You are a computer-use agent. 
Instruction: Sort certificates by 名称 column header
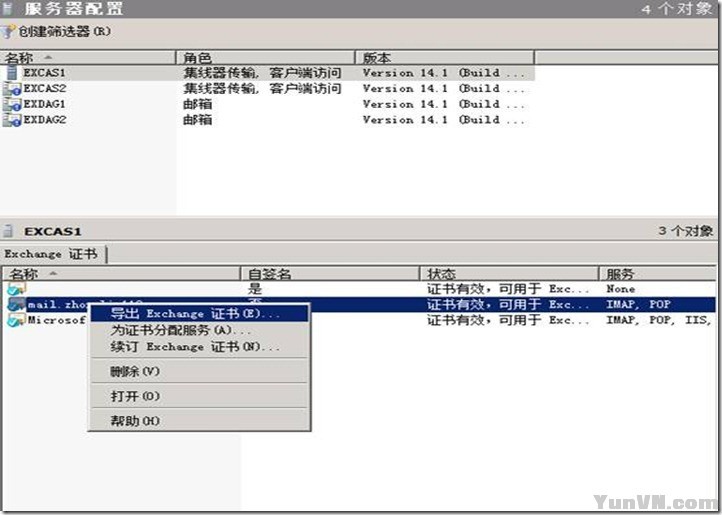point(121,274)
